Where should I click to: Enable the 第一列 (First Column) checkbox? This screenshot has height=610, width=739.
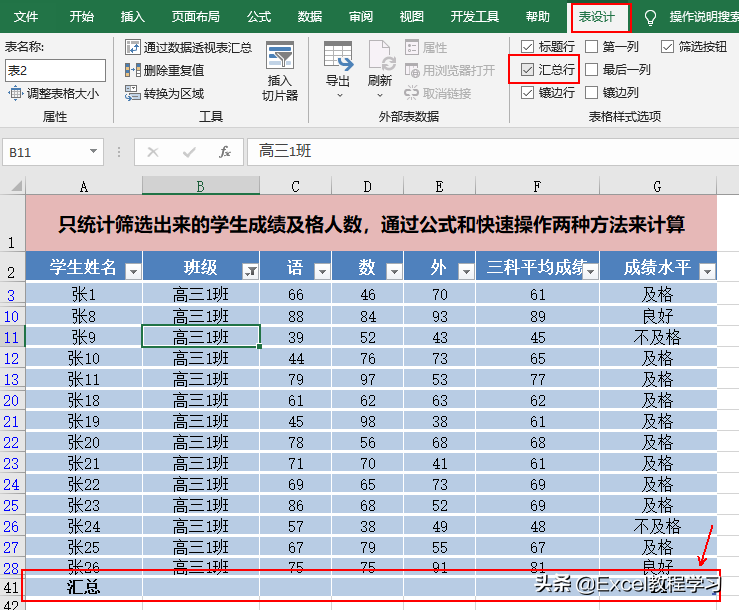pyautogui.click(x=592, y=47)
